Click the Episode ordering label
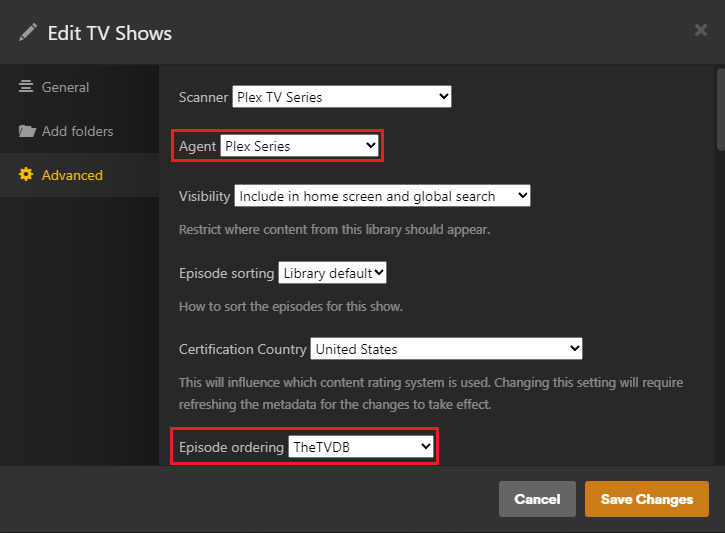This screenshot has height=533, width=725. pos(231,447)
